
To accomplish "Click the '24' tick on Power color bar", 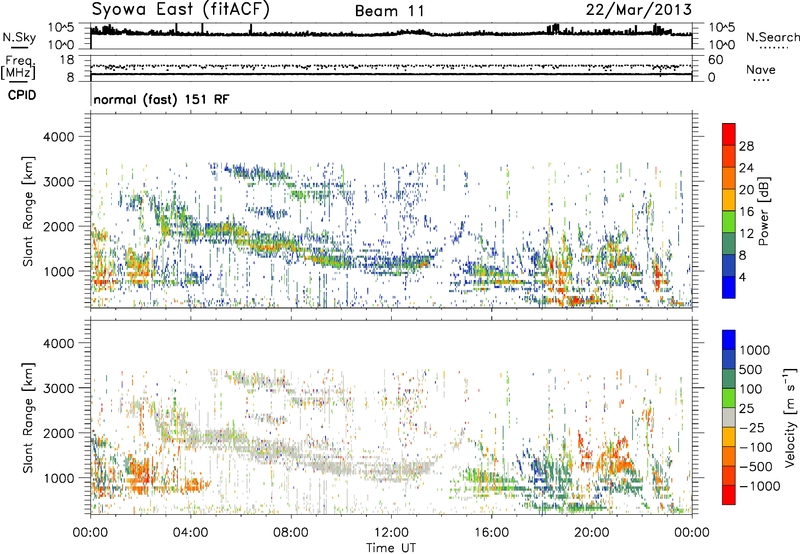I will [746, 168].
